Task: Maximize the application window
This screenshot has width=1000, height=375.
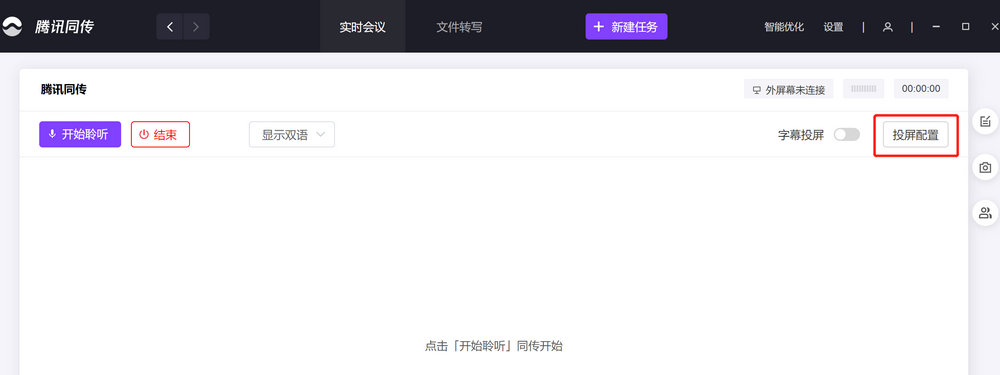Action: [x=966, y=27]
